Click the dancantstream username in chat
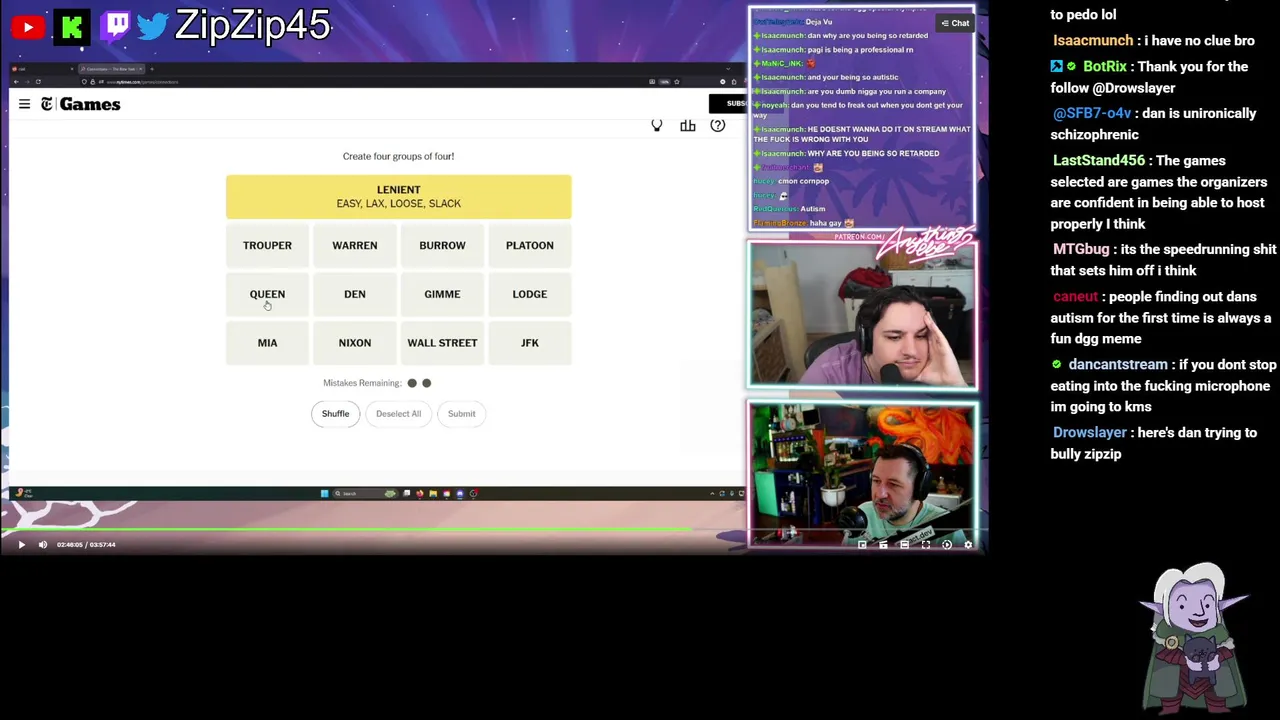This screenshot has width=1280, height=720. pyautogui.click(x=1118, y=365)
